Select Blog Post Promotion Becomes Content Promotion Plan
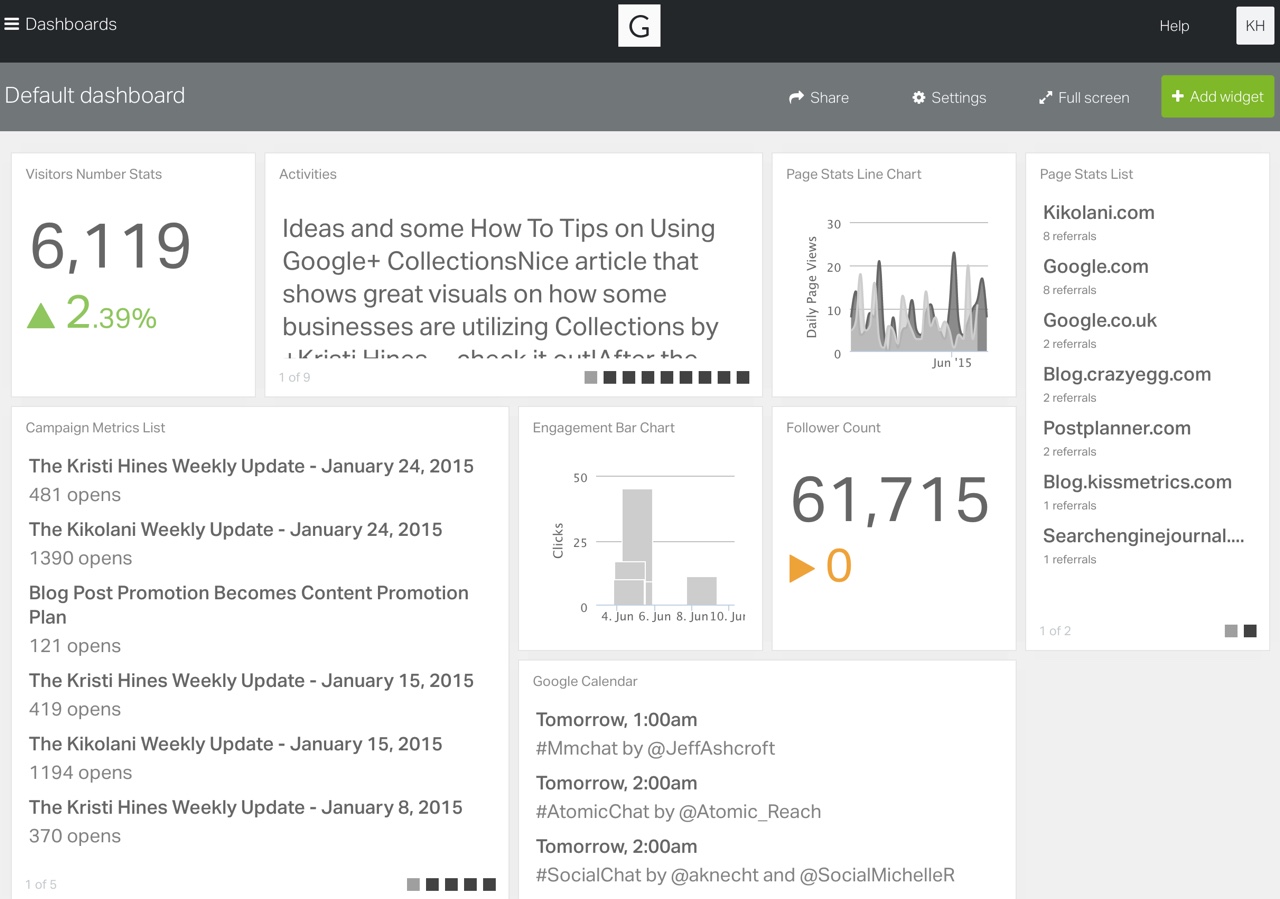This screenshot has height=899, width=1280. [248, 605]
